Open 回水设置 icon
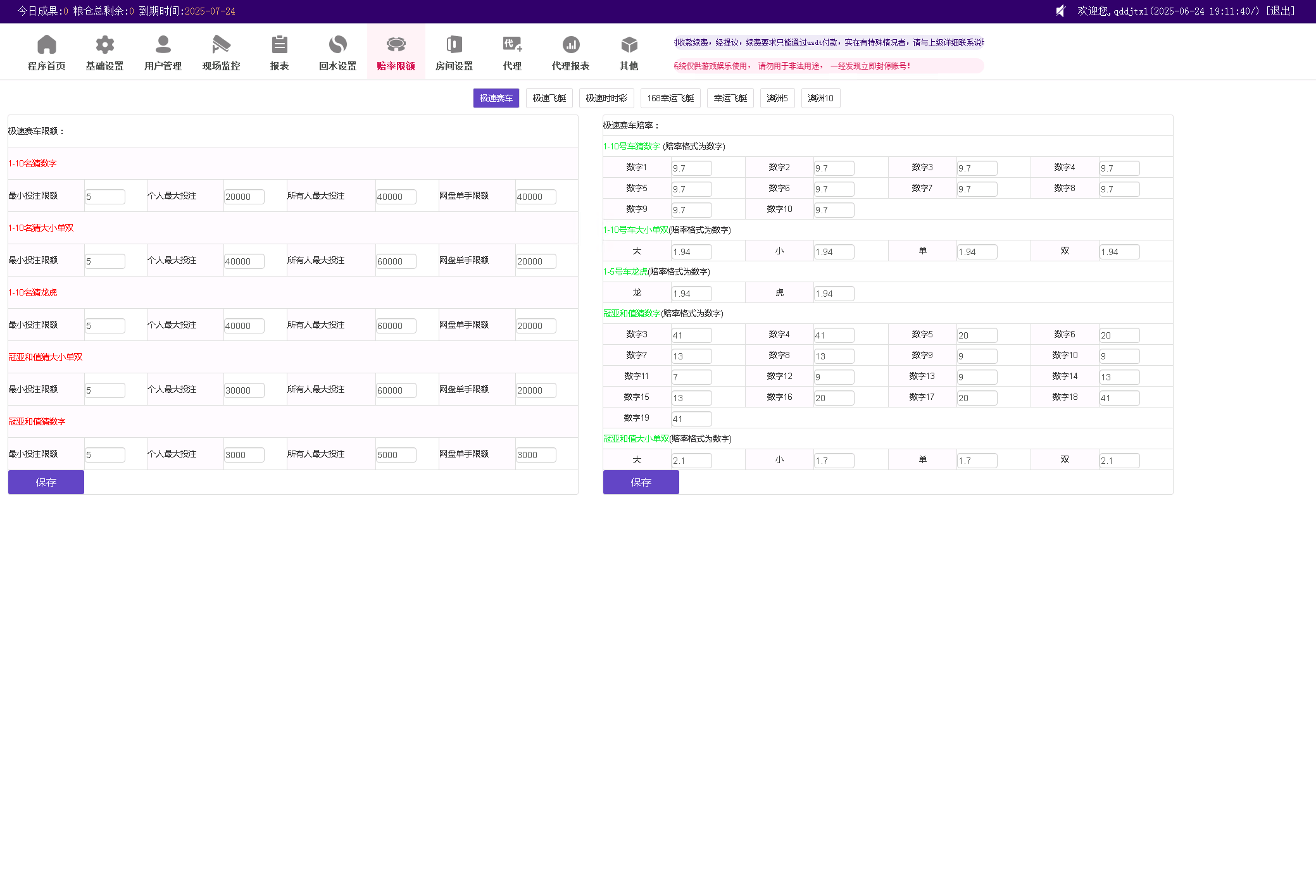Image resolution: width=1316 pixels, height=896 pixels. pos(337,45)
